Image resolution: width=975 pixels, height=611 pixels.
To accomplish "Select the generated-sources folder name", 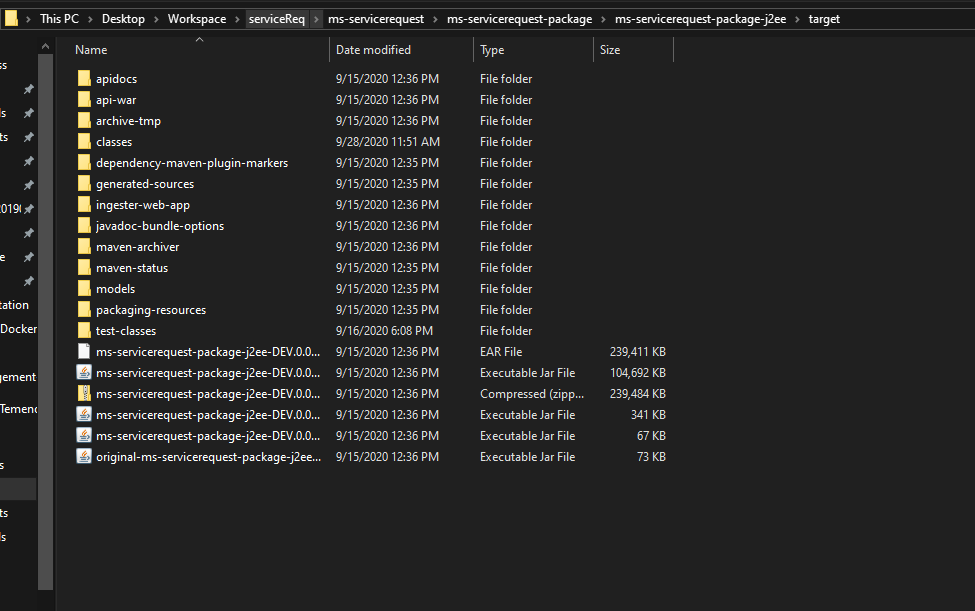I will coord(145,184).
